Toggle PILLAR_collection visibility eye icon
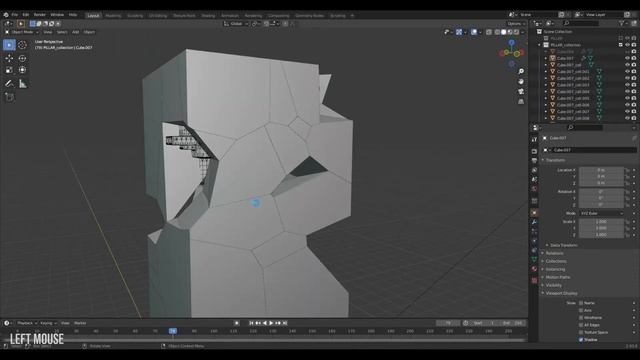Screen dimensions: 640x360 click(627, 45)
